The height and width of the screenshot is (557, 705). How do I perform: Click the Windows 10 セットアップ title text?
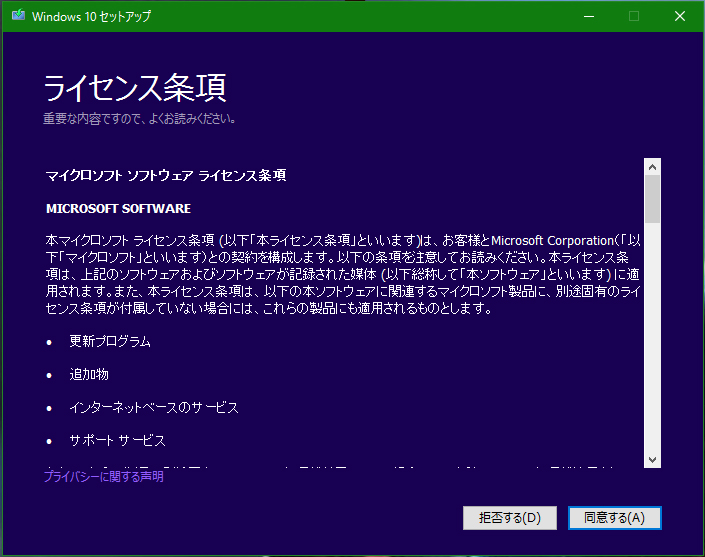pyautogui.click(x=92, y=16)
